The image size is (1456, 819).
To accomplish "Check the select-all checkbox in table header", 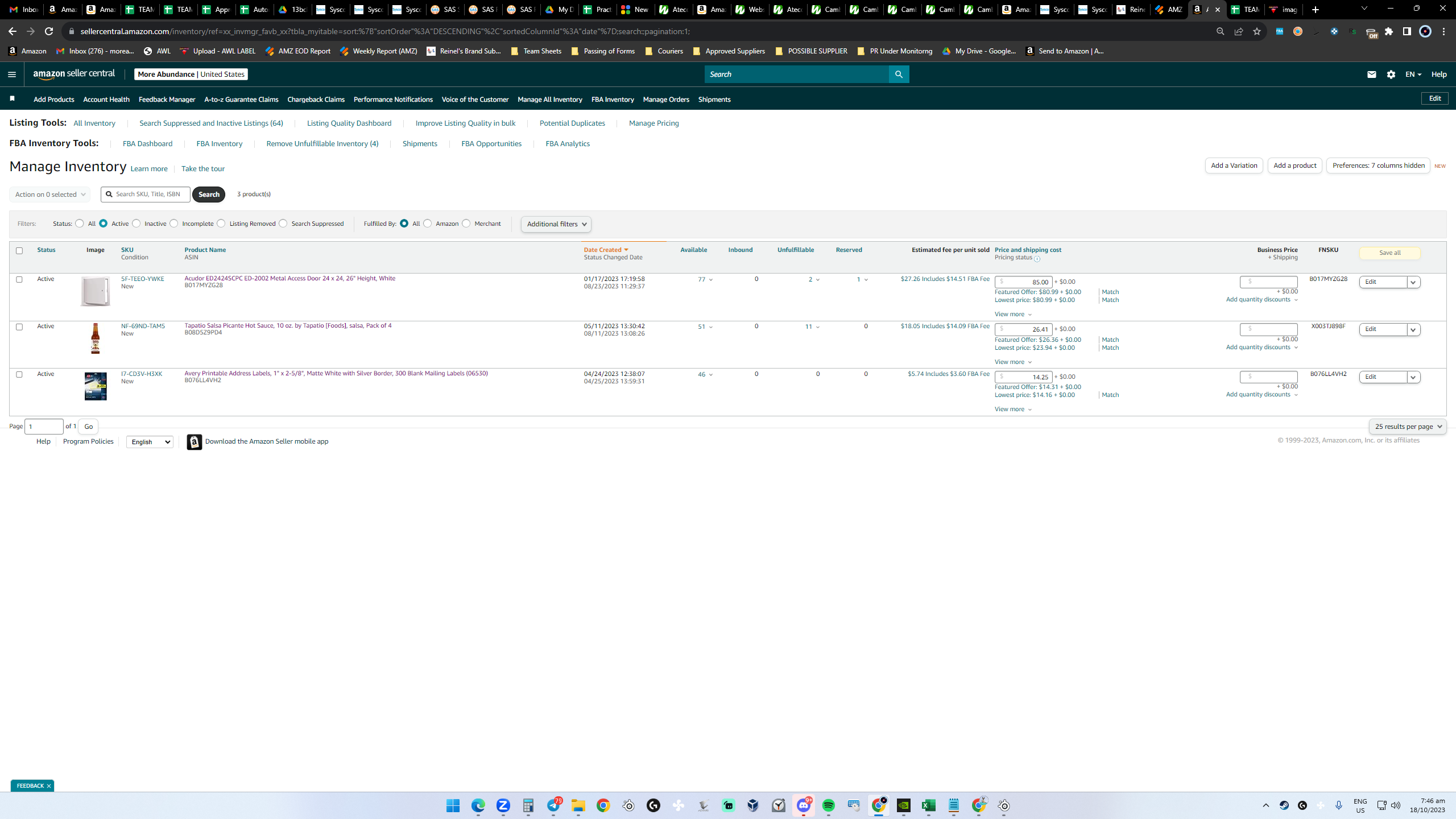I will tap(19, 251).
